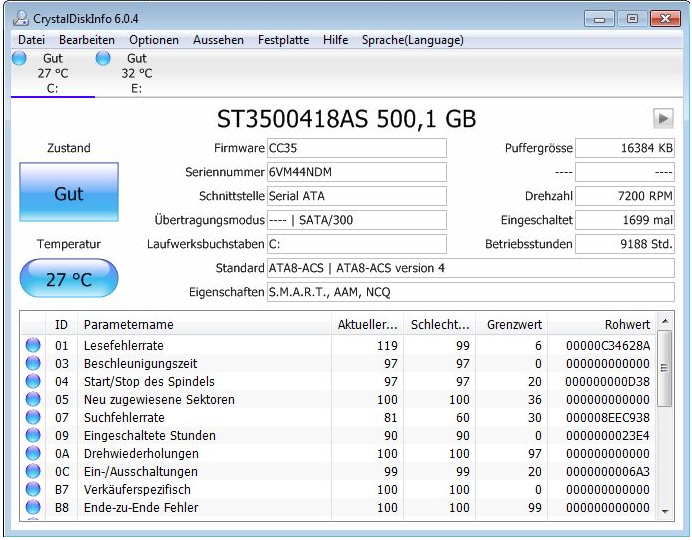692x540 pixels.
Task: Select the Eingeschaltete Stunden parameter name
Action: pos(150,435)
